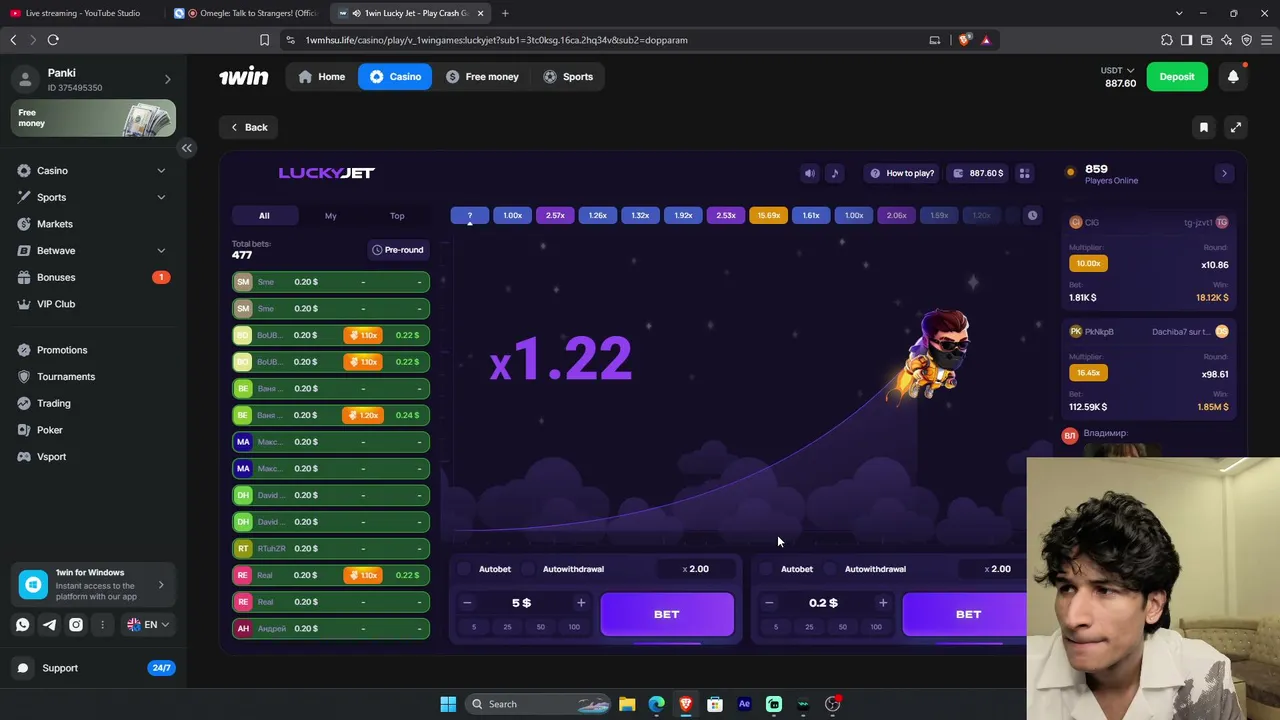Screen dimensions: 1280x720
Task: Switch to the My bets tab
Action: tap(331, 216)
